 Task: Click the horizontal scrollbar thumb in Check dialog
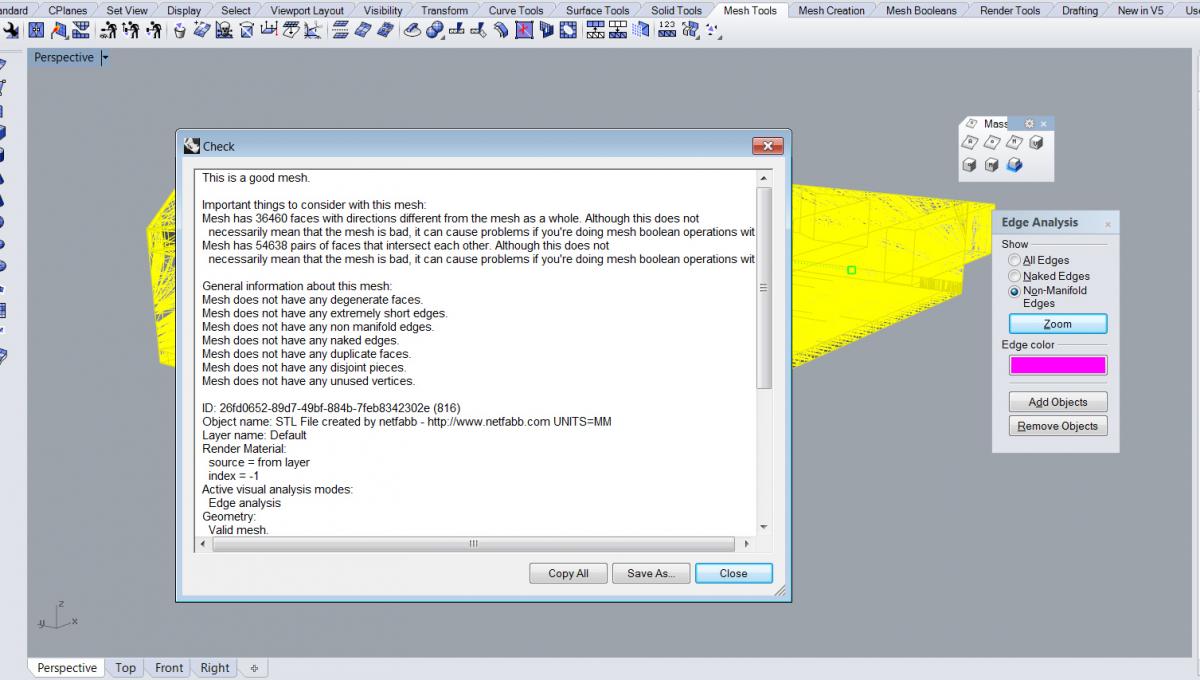(x=473, y=544)
